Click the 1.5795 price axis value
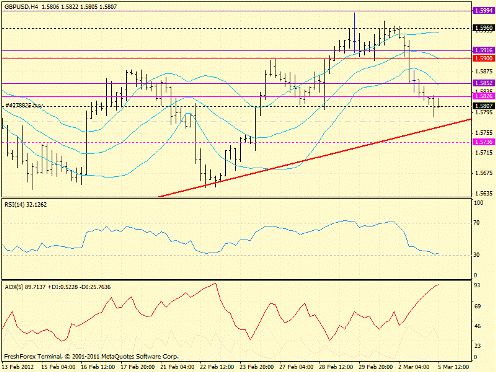 [x=484, y=112]
